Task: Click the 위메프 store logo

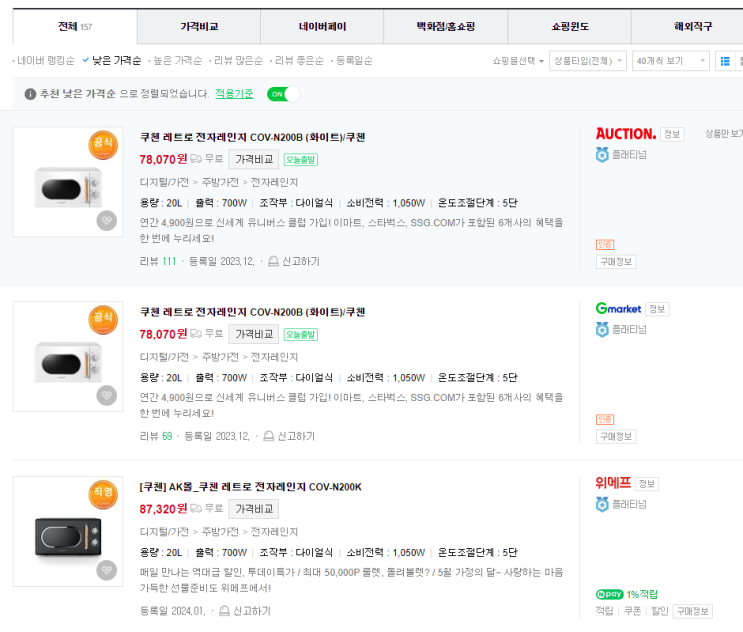Action: pyautogui.click(x=613, y=483)
